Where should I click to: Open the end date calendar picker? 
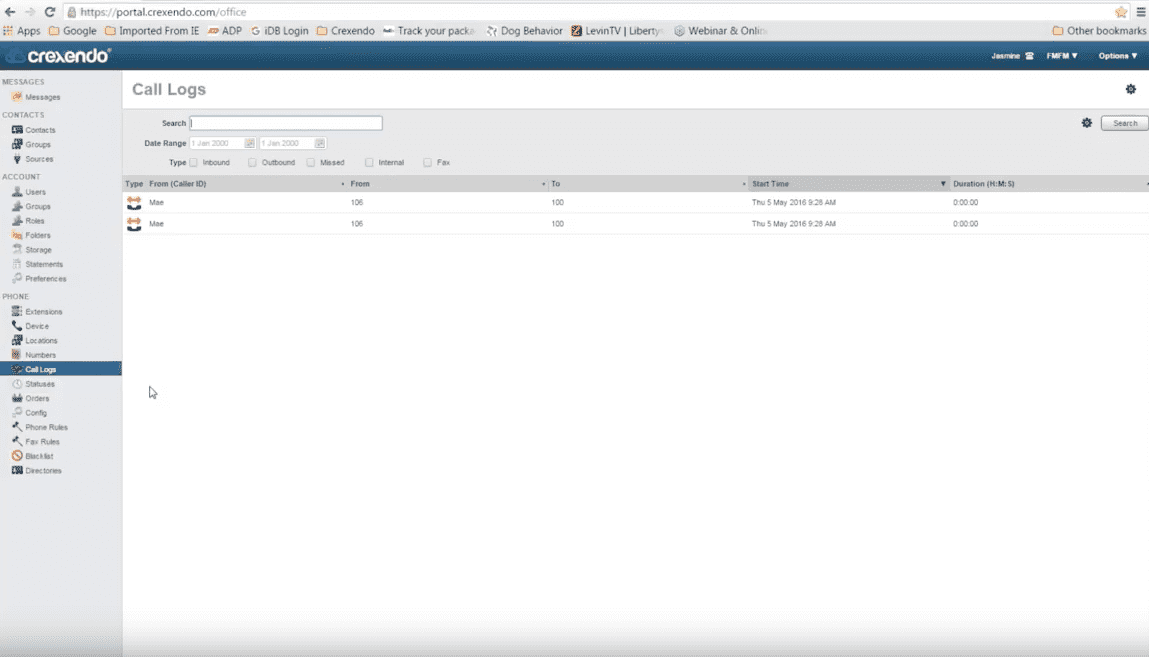319,143
